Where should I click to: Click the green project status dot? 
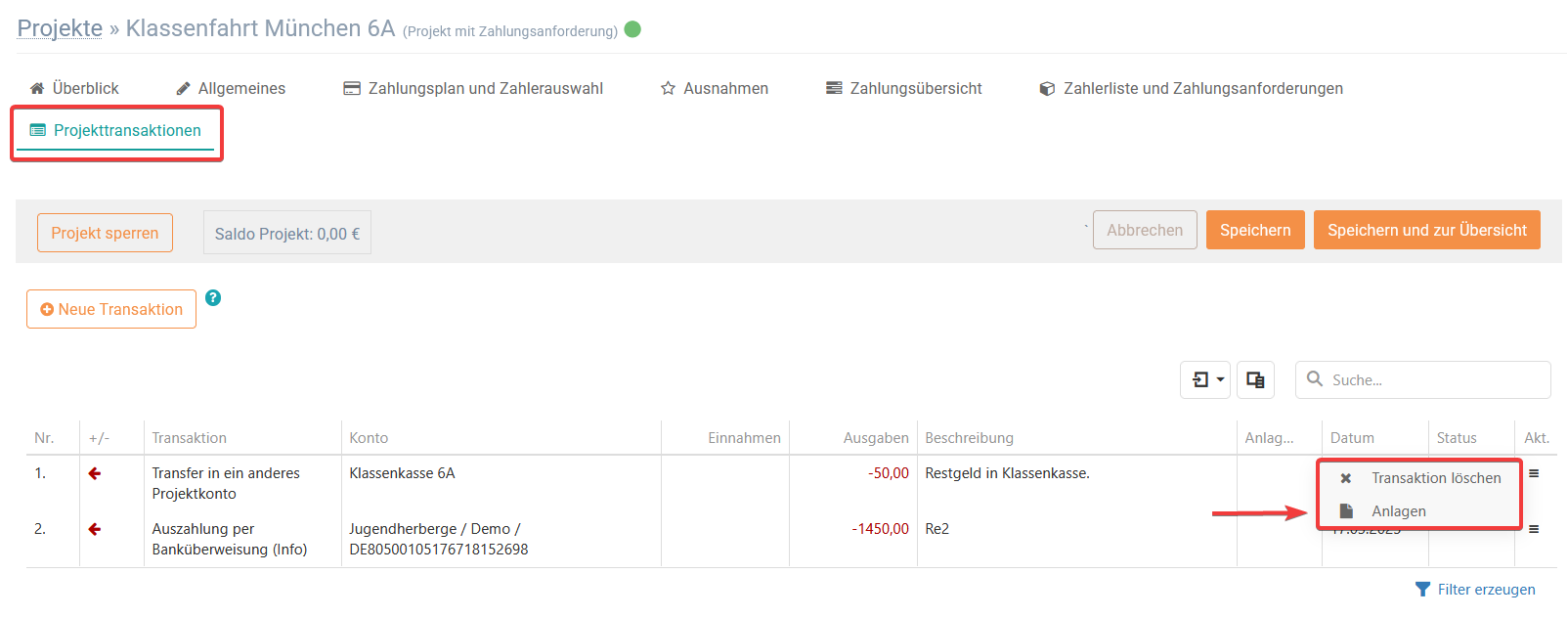coord(632,29)
